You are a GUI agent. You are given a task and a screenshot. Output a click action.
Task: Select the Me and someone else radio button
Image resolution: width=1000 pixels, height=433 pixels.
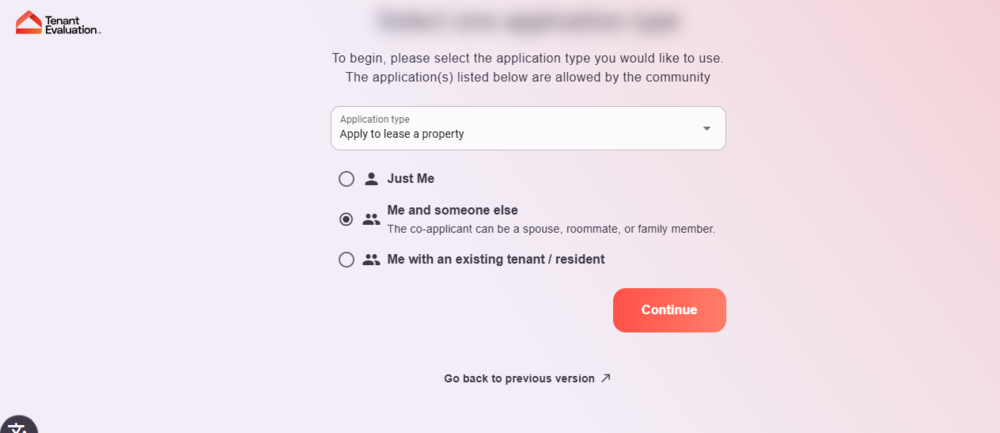point(346,219)
